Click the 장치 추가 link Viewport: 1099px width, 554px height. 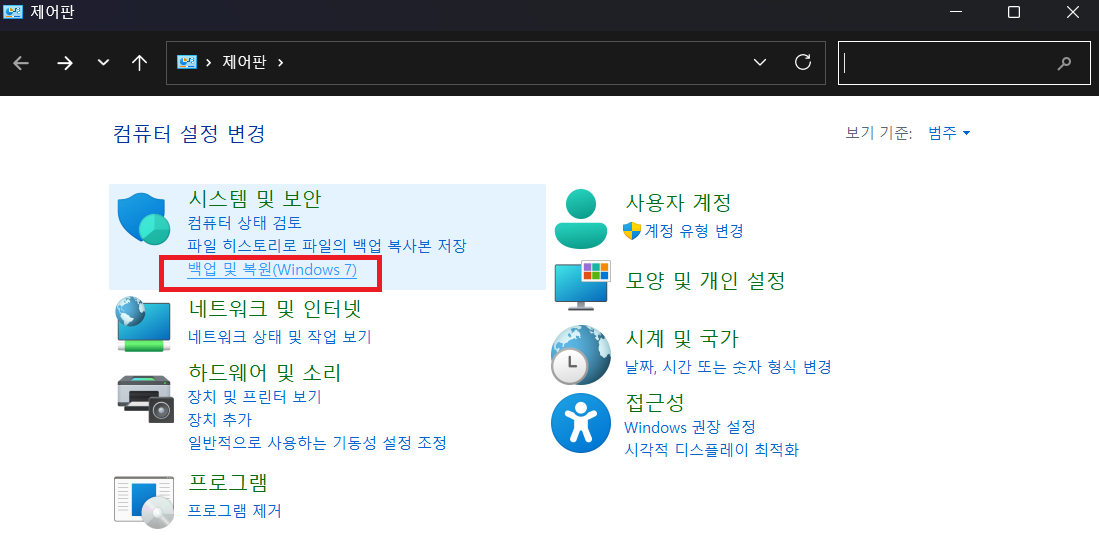pos(219,420)
